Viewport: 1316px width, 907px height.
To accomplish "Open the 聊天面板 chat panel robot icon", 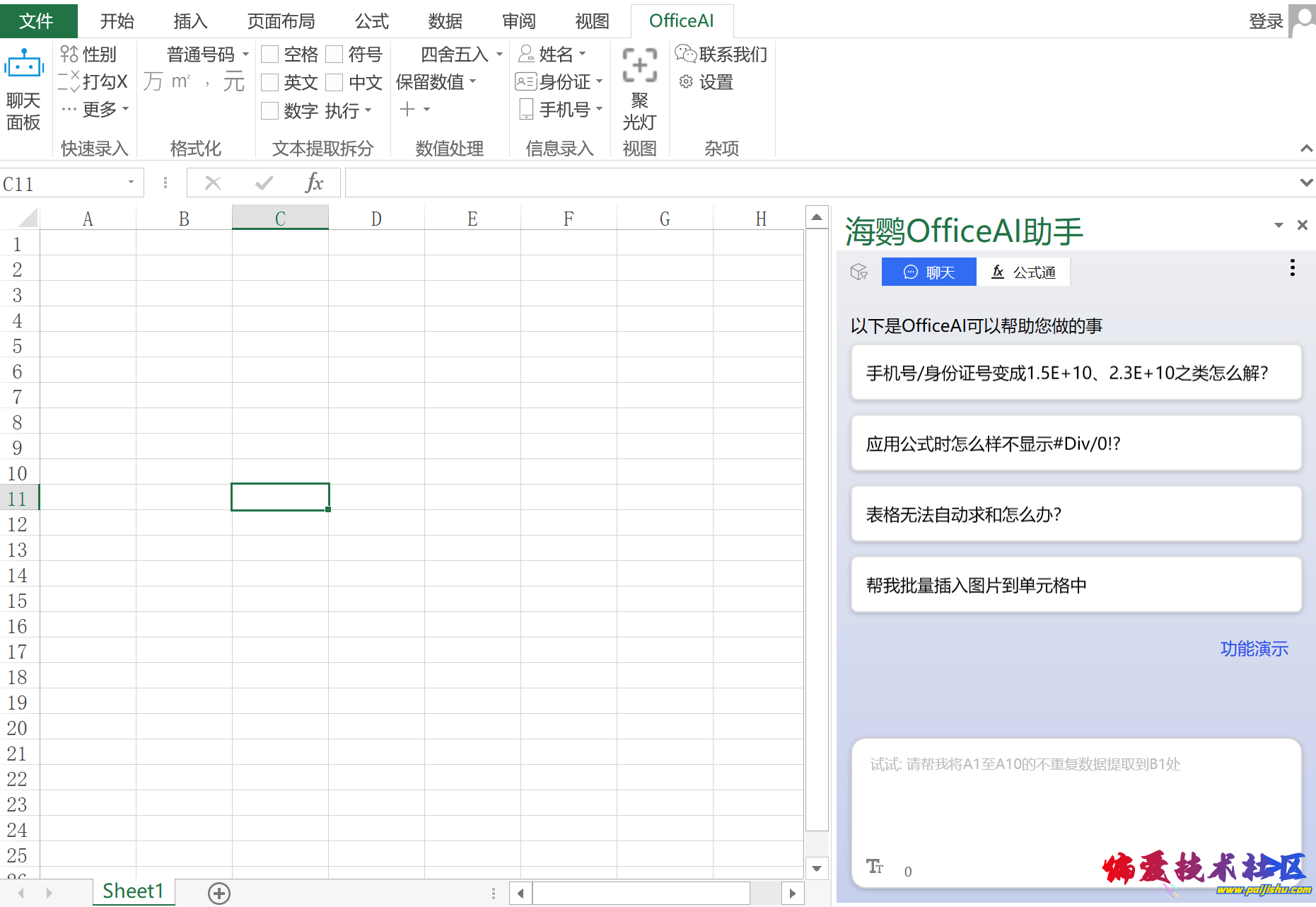I will (x=23, y=65).
